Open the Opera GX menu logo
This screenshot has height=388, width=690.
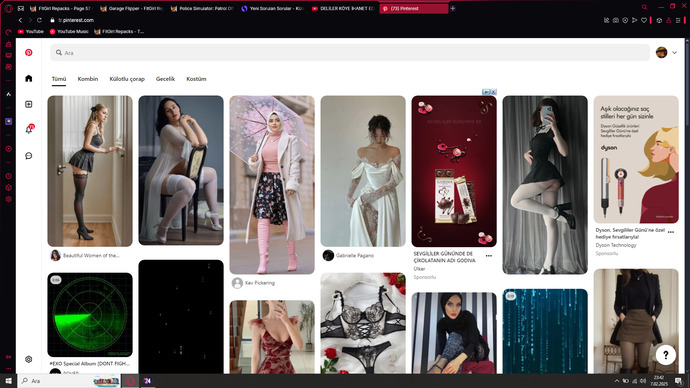8,8
